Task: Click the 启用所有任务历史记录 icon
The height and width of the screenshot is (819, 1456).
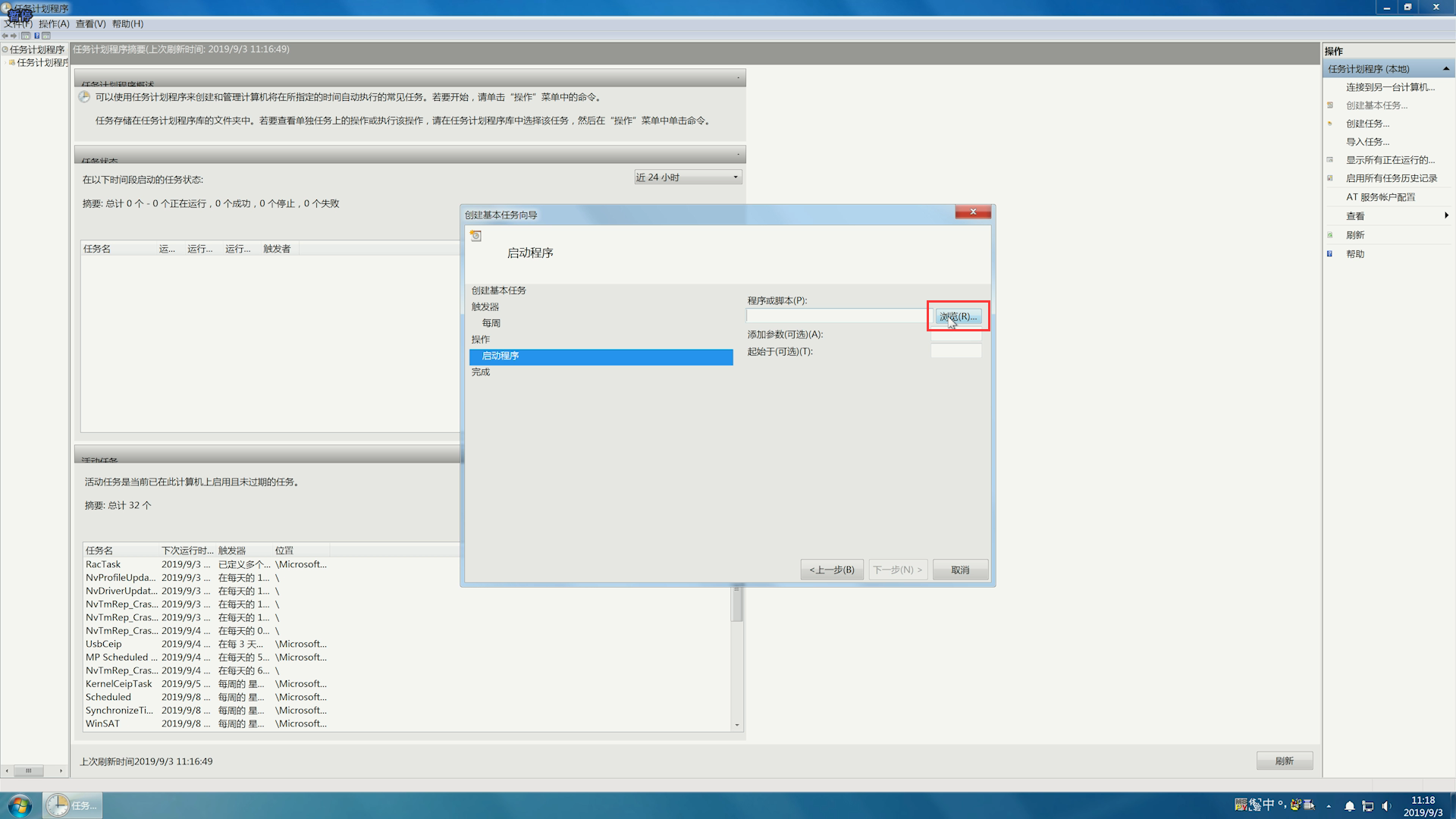Action: coord(1330,178)
